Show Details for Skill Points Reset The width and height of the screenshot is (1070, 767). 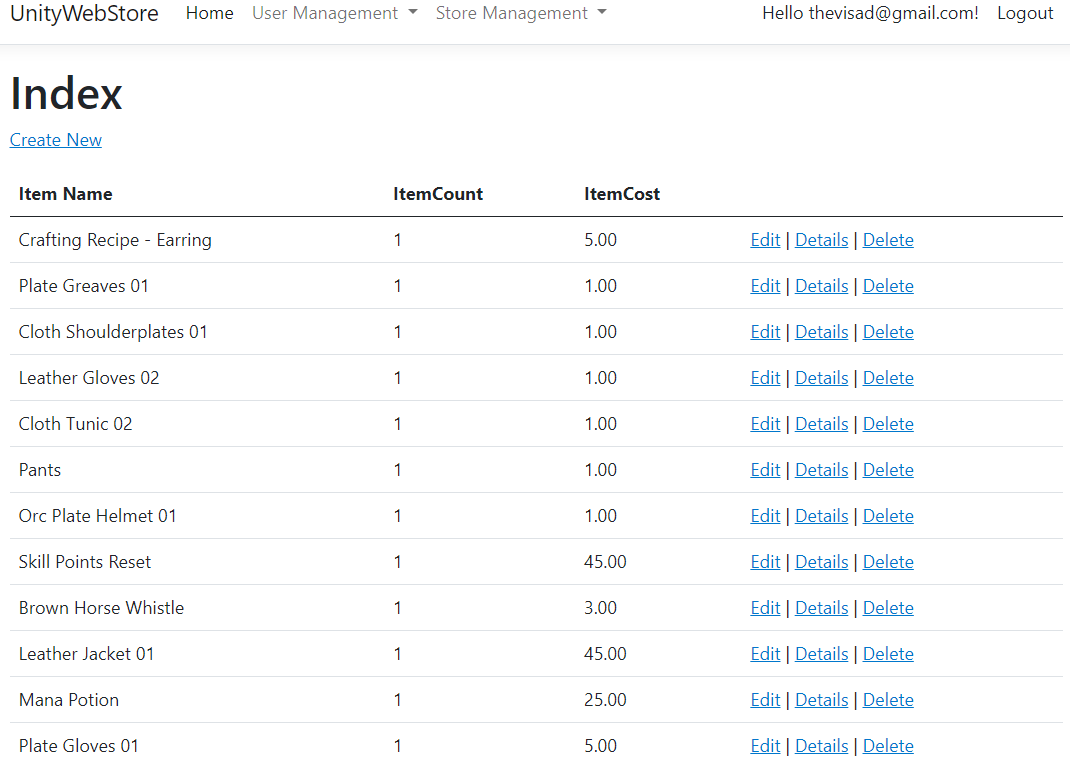tap(821, 562)
